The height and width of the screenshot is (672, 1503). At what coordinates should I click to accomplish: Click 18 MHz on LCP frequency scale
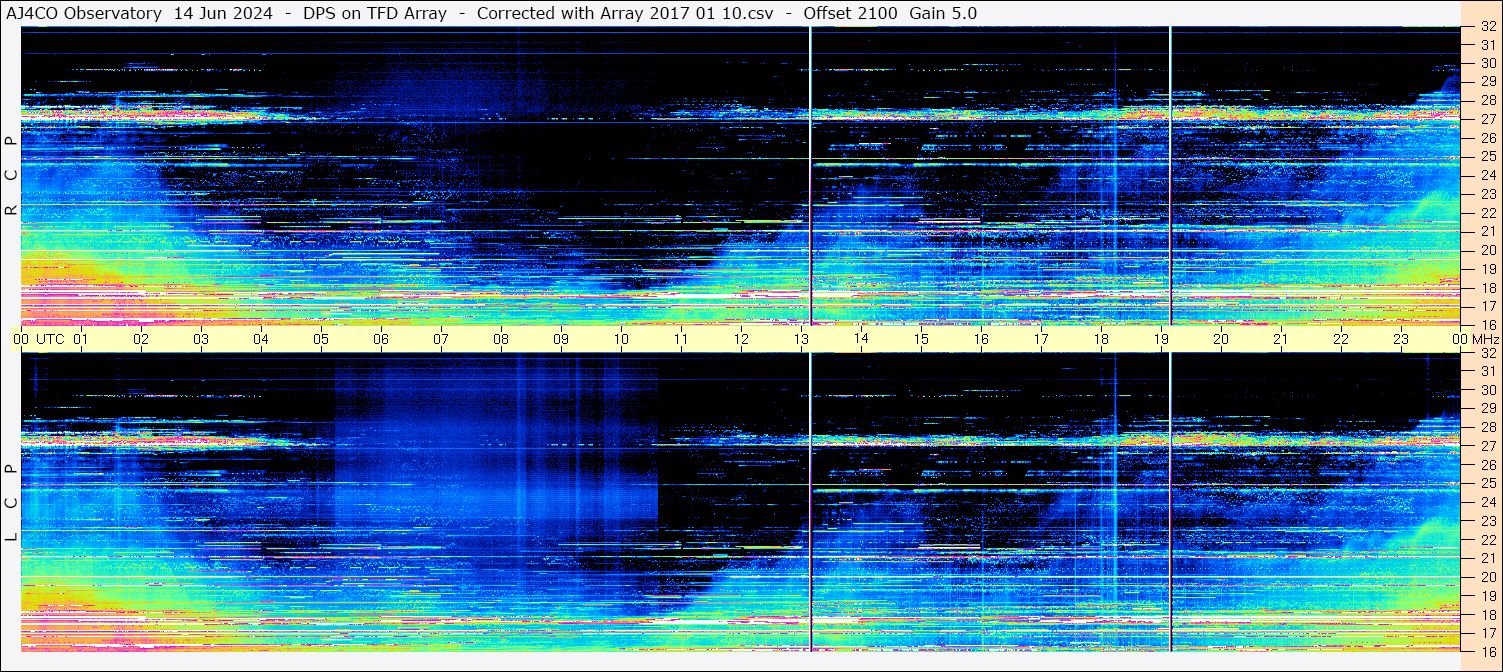(1487, 615)
